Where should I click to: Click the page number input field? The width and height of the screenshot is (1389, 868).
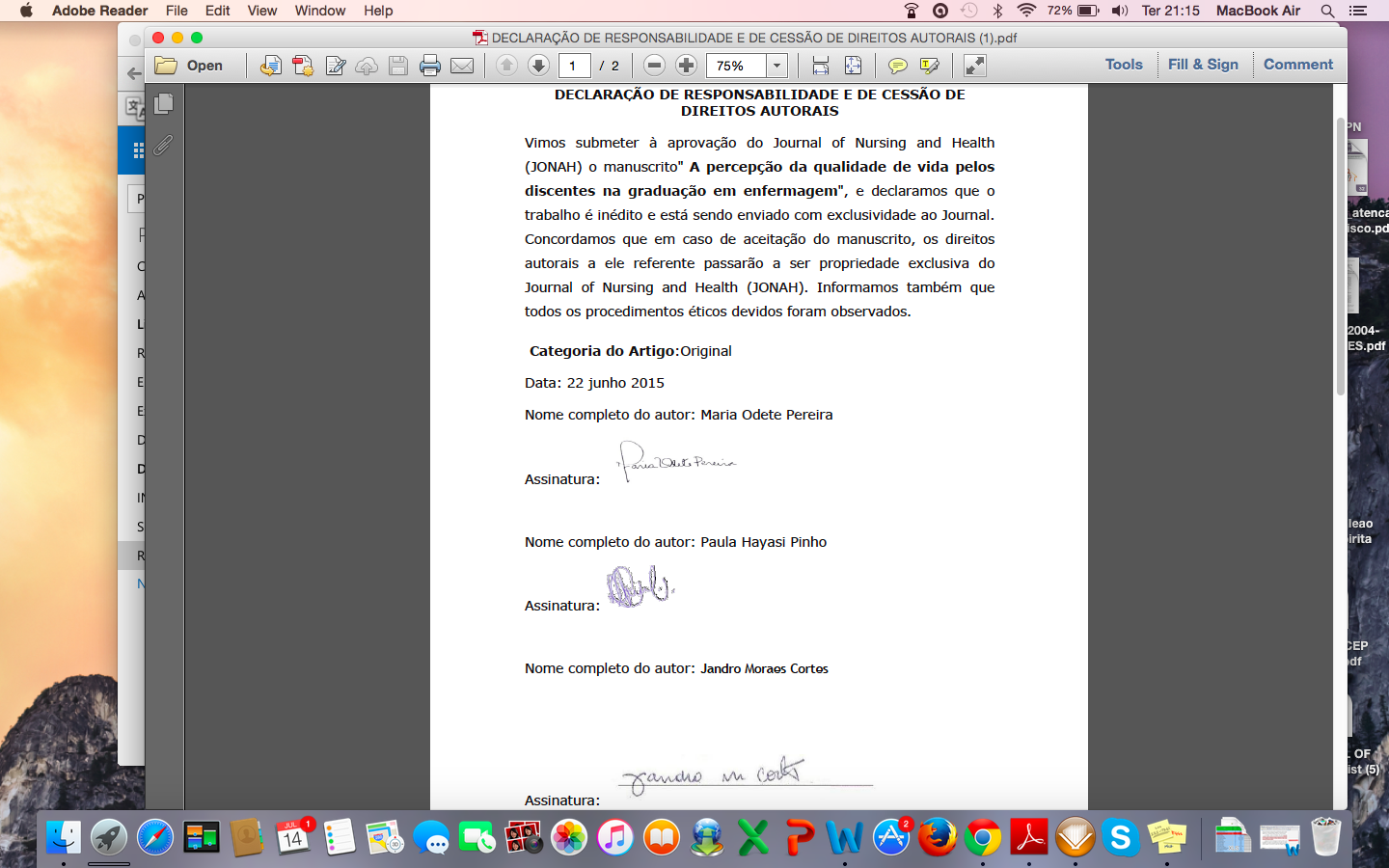574,66
